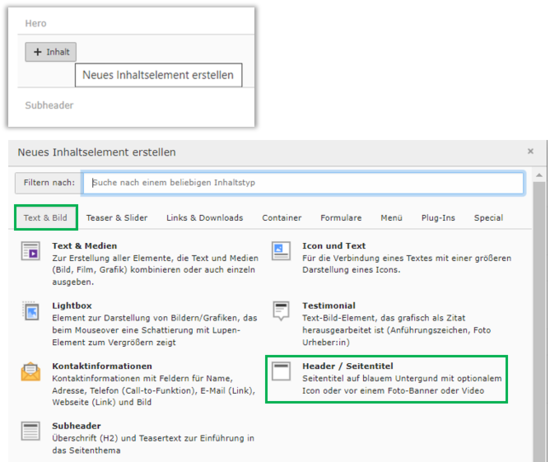
Task: Open the Text & Bild tab
Action: [x=46, y=218]
